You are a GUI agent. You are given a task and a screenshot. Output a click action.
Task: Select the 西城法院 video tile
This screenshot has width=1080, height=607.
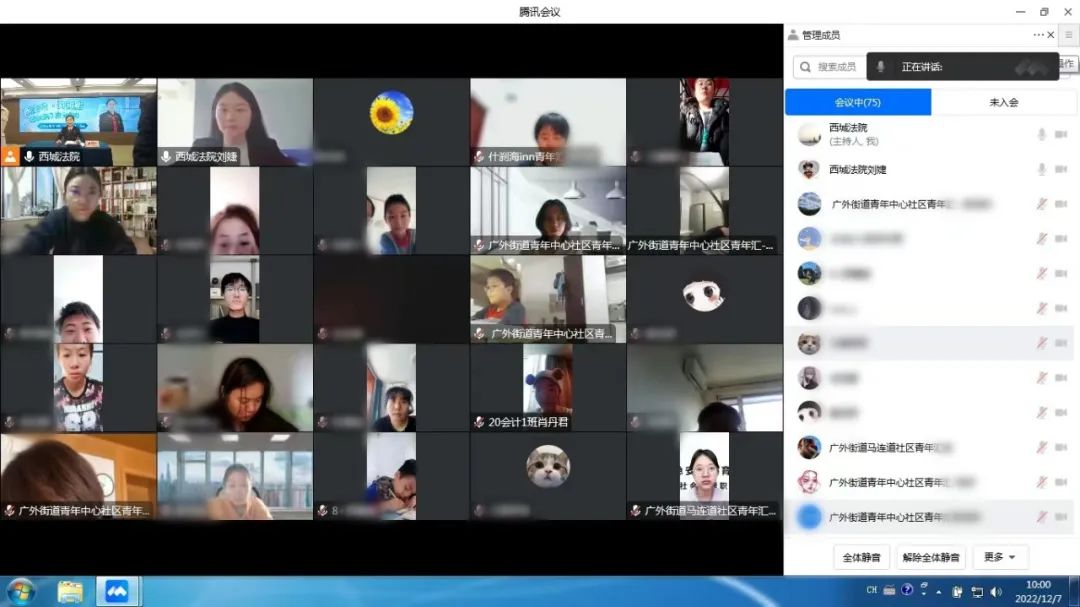(x=79, y=121)
